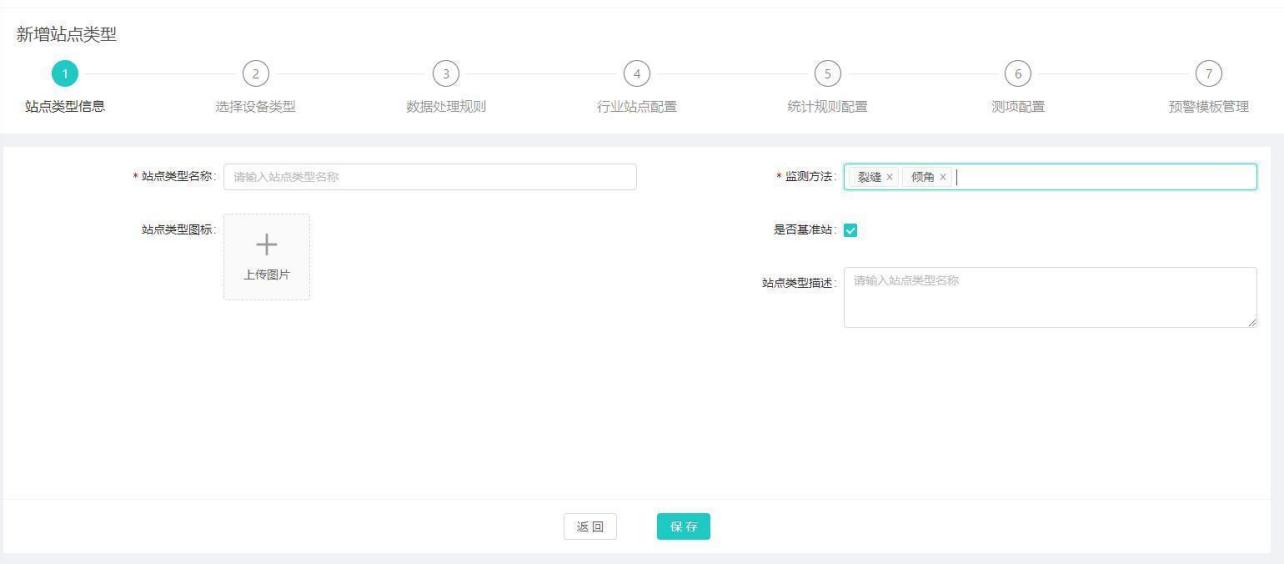Click the step 6 circle icon
The height and width of the screenshot is (564, 1284).
tap(1017, 73)
